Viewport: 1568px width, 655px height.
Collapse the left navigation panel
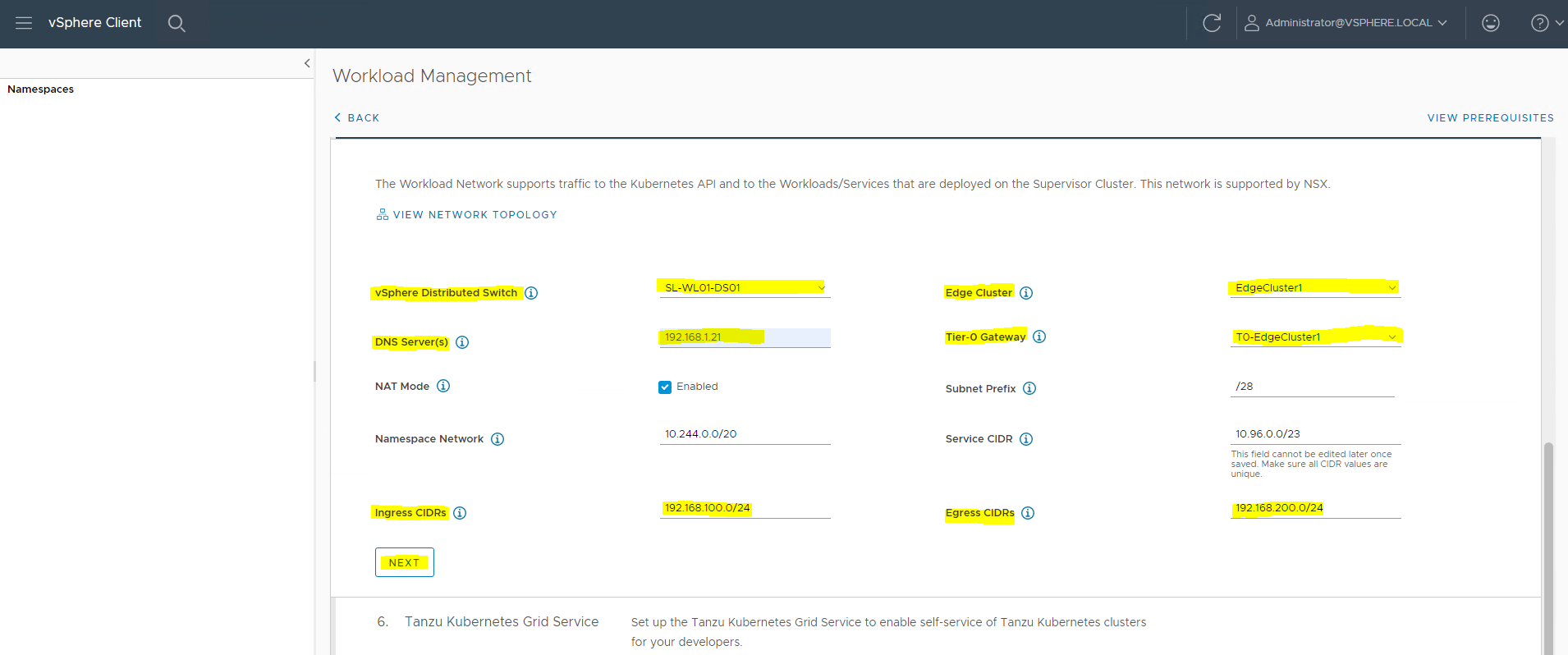(x=307, y=63)
